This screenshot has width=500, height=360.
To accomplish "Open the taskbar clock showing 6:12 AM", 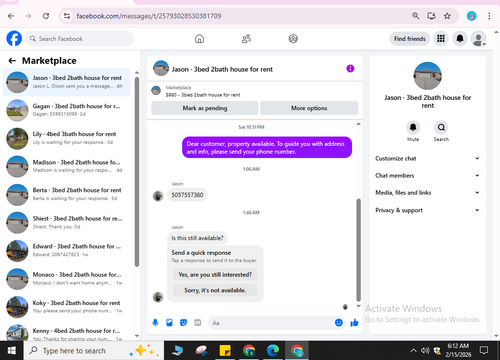I will tap(458, 350).
